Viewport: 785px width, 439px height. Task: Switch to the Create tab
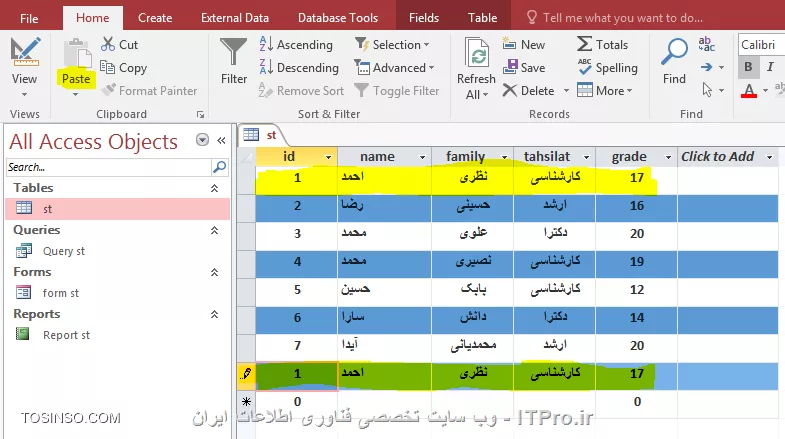[155, 18]
